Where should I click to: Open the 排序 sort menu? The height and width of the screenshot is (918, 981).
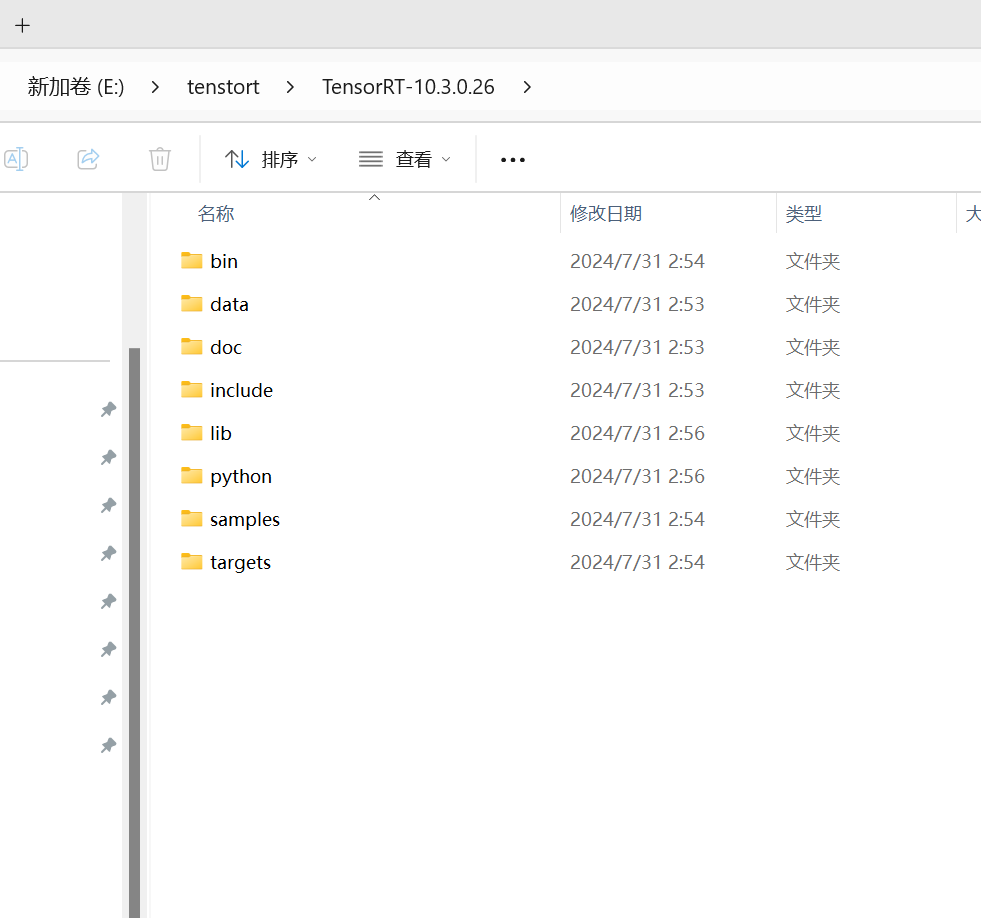(271, 160)
